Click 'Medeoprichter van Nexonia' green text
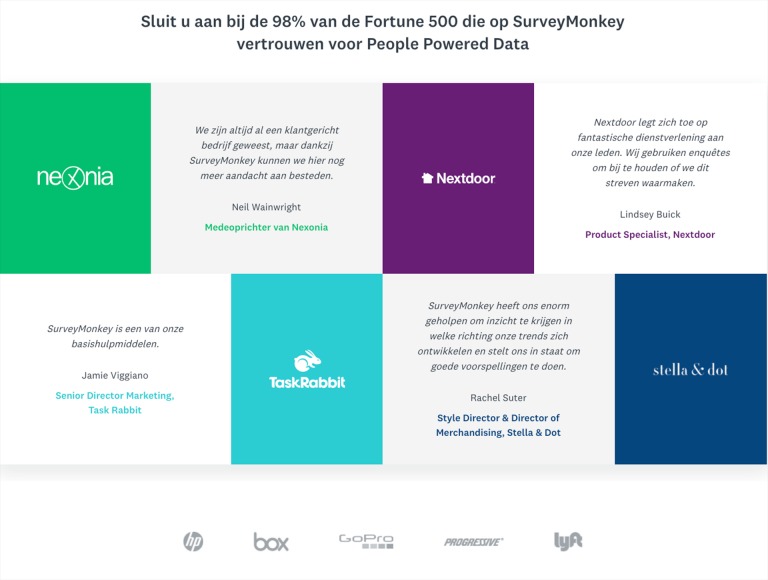 [x=266, y=228]
